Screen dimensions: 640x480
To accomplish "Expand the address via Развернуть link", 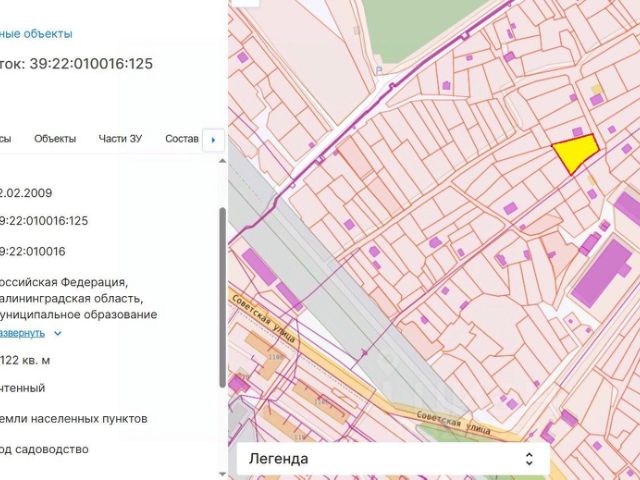I will coord(22,333).
